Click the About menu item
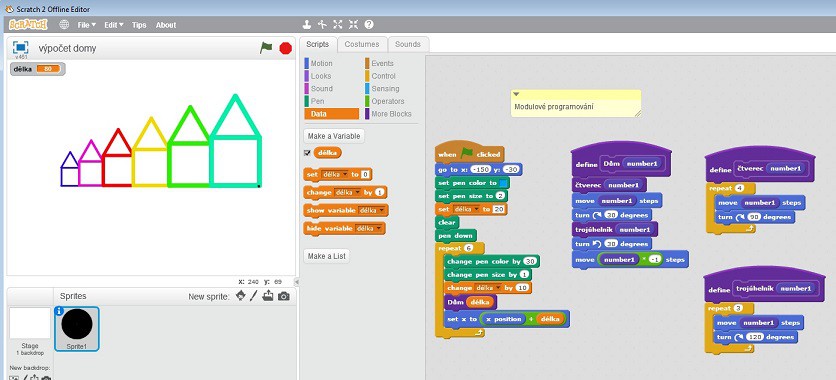Image resolution: width=836 pixels, height=380 pixels. point(166,25)
